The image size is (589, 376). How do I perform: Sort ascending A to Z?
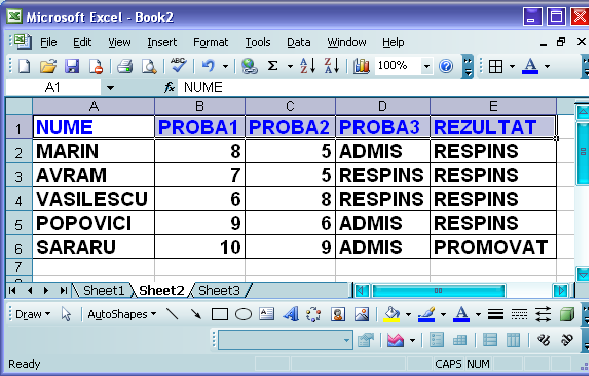tap(307, 66)
